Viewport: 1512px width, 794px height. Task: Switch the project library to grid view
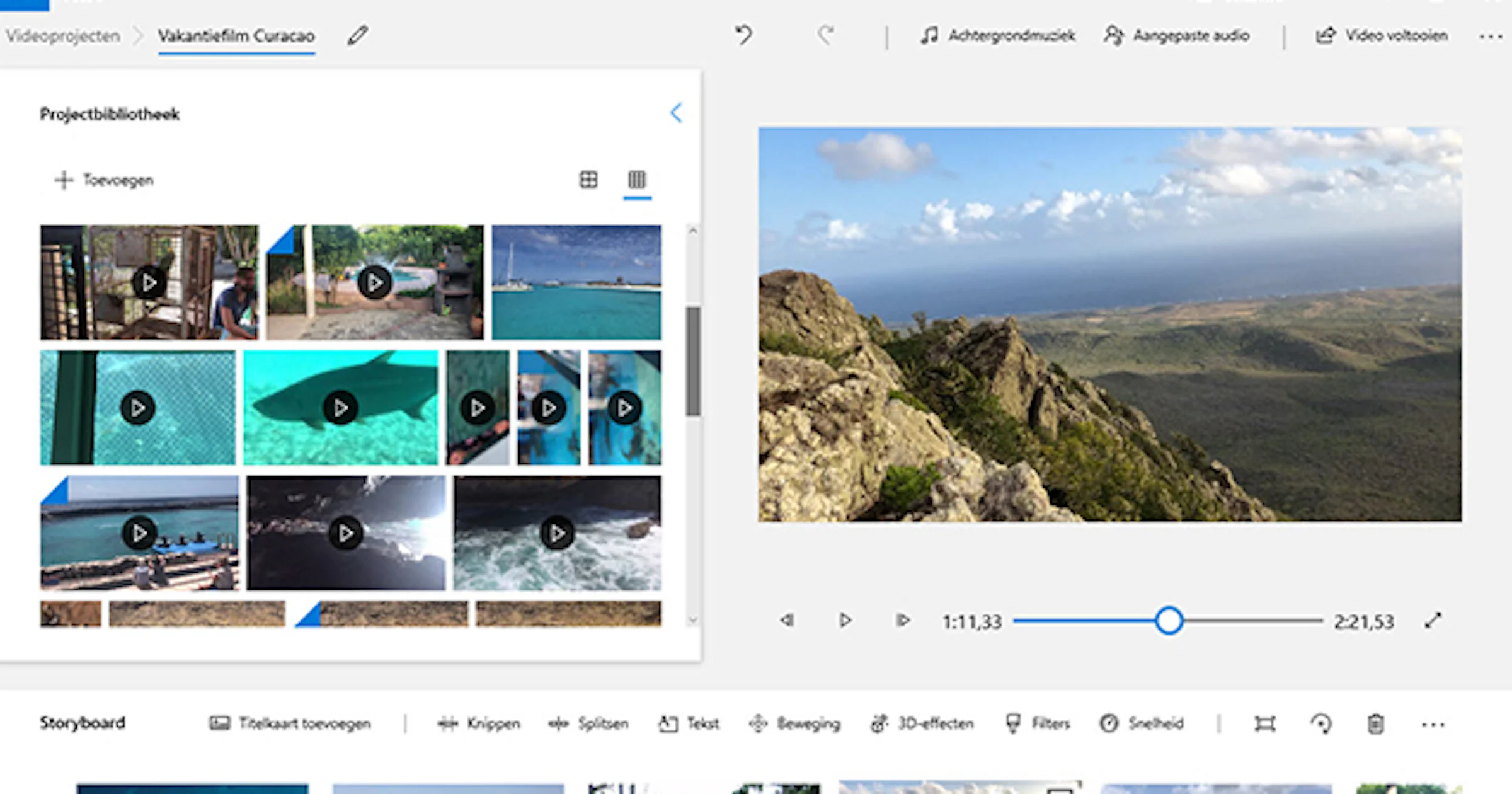(x=588, y=180)
